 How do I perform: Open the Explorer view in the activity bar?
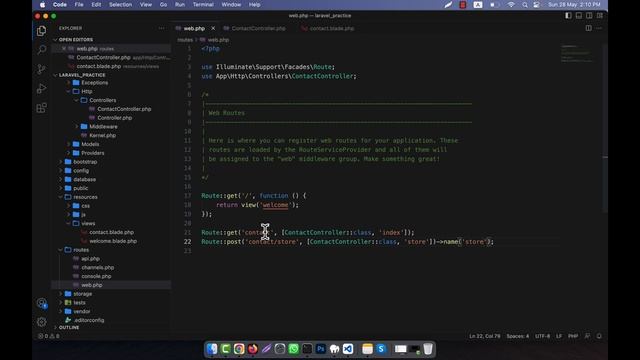click(x=41, y=31)
